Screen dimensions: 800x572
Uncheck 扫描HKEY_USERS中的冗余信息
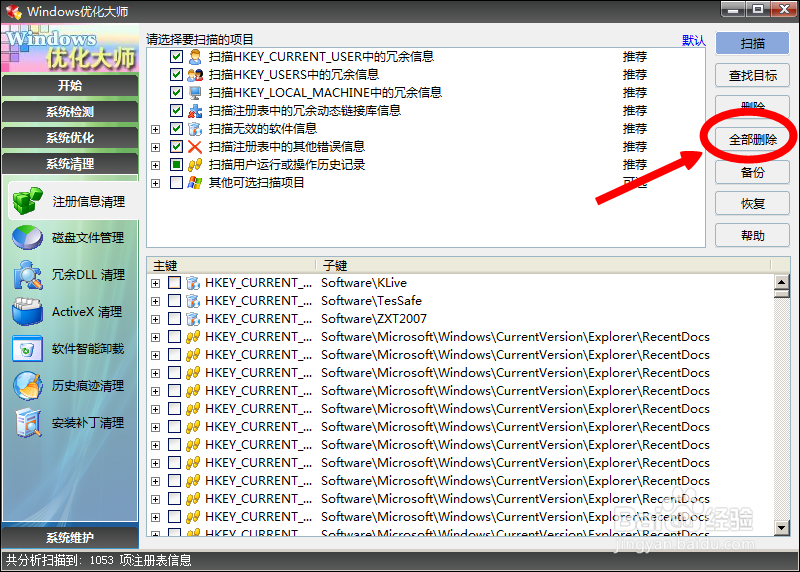(176, 75)
